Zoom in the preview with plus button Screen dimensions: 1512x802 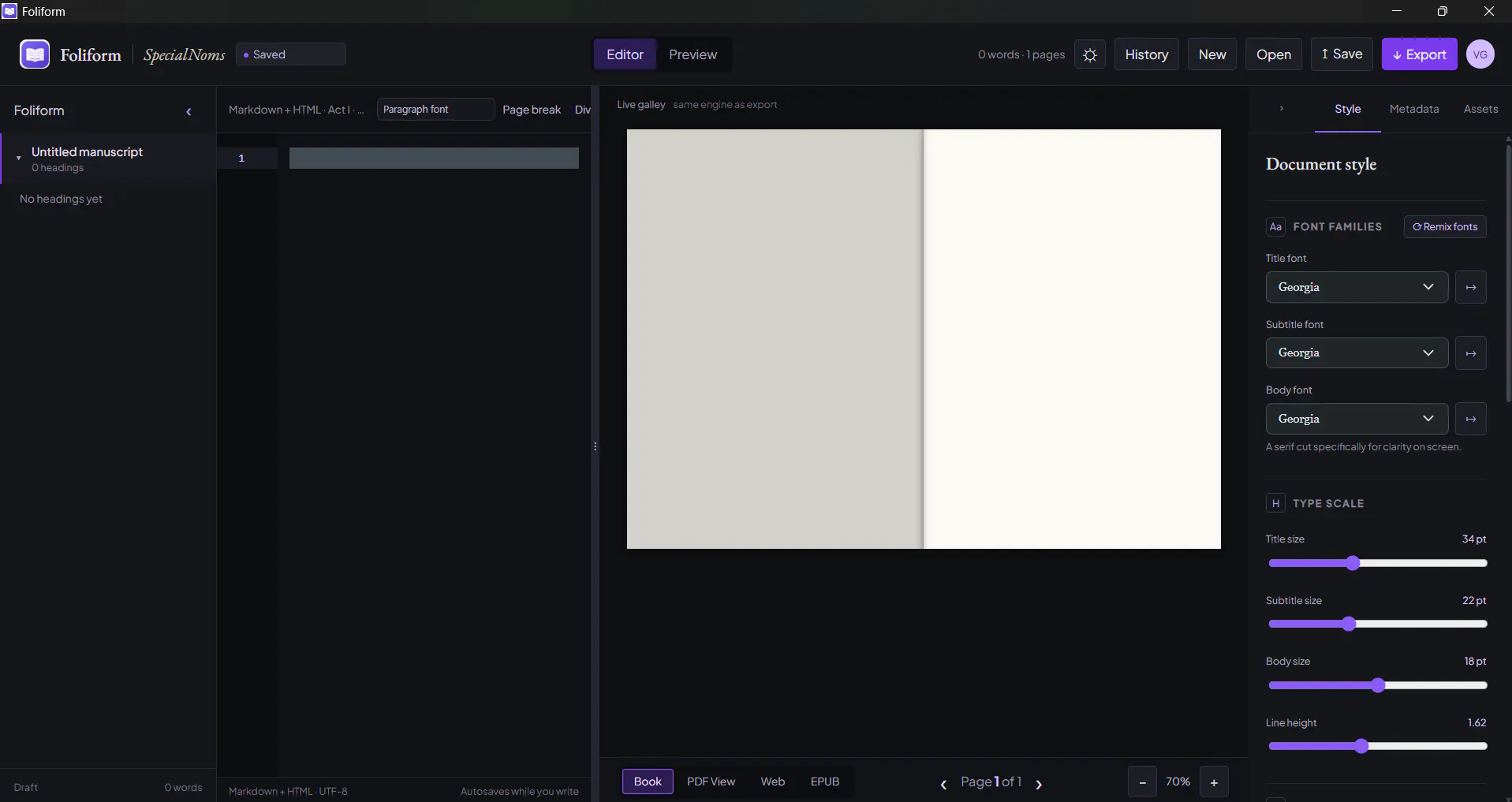(x=1214, y=782)
